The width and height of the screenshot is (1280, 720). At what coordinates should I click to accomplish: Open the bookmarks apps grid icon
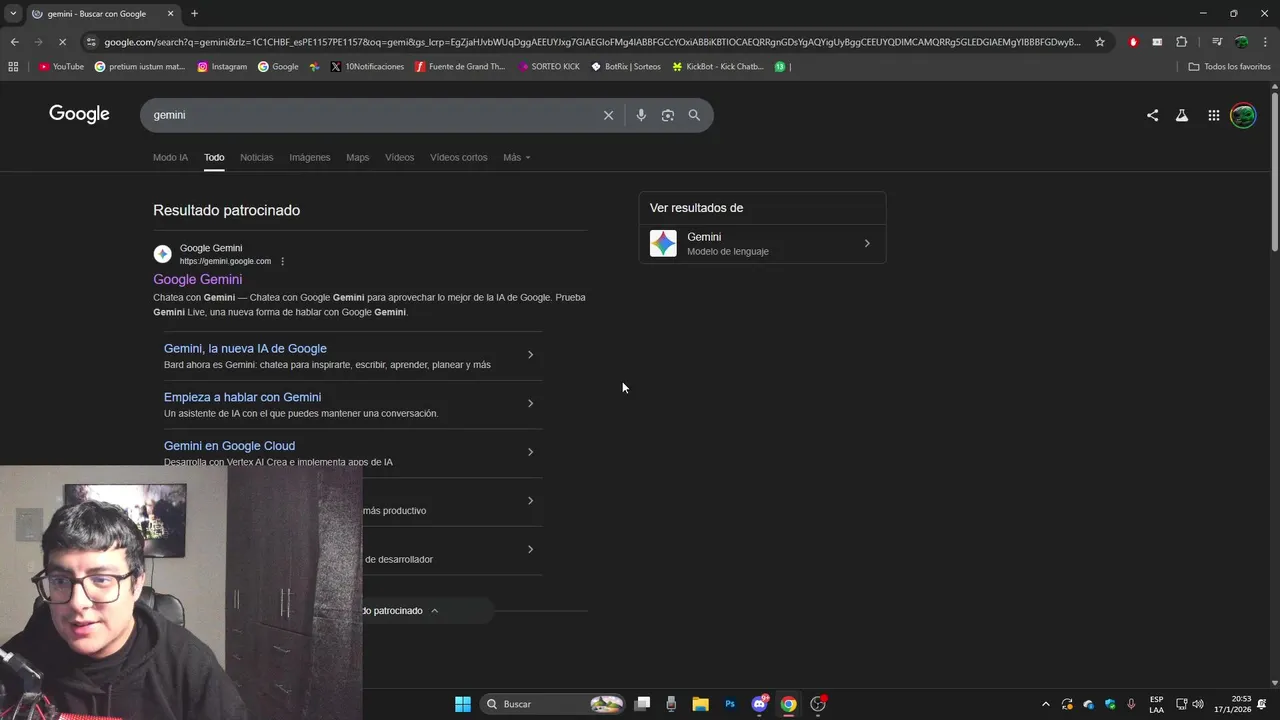click(13, 67)
